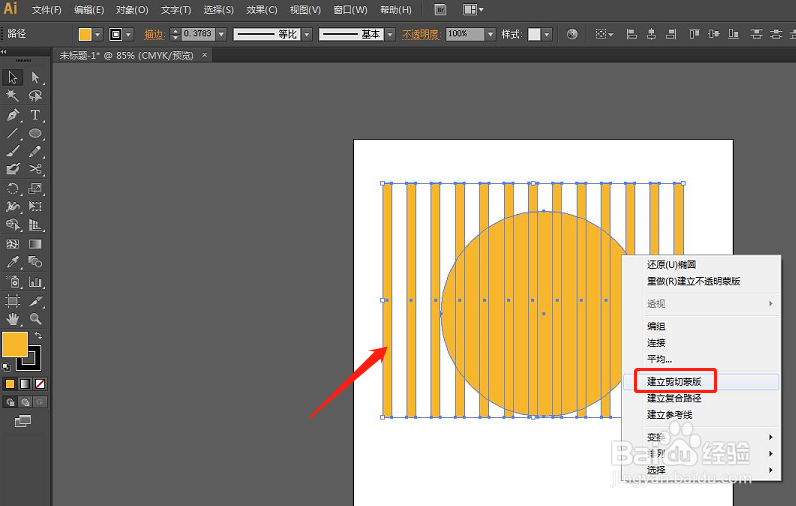The width and height of the screenshot is (796, 506).
Task: Reset to default fill and stroke
Action: click(x=6, y=366)
